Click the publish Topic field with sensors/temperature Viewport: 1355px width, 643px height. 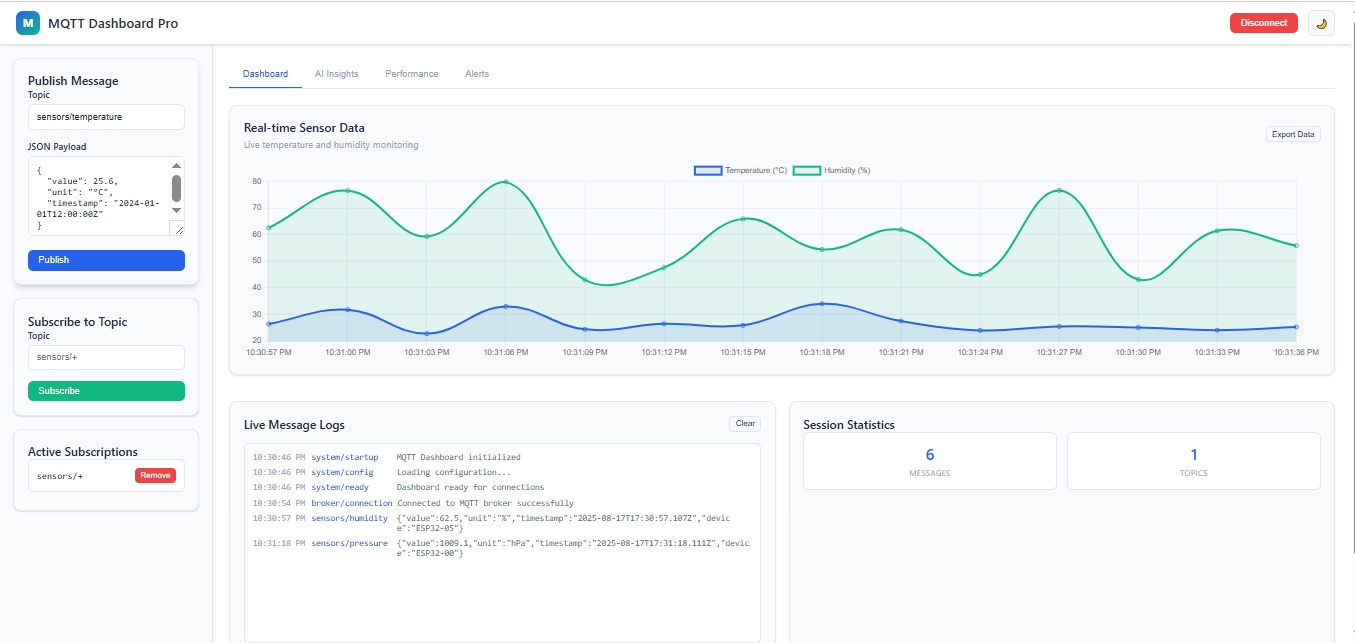106,117
